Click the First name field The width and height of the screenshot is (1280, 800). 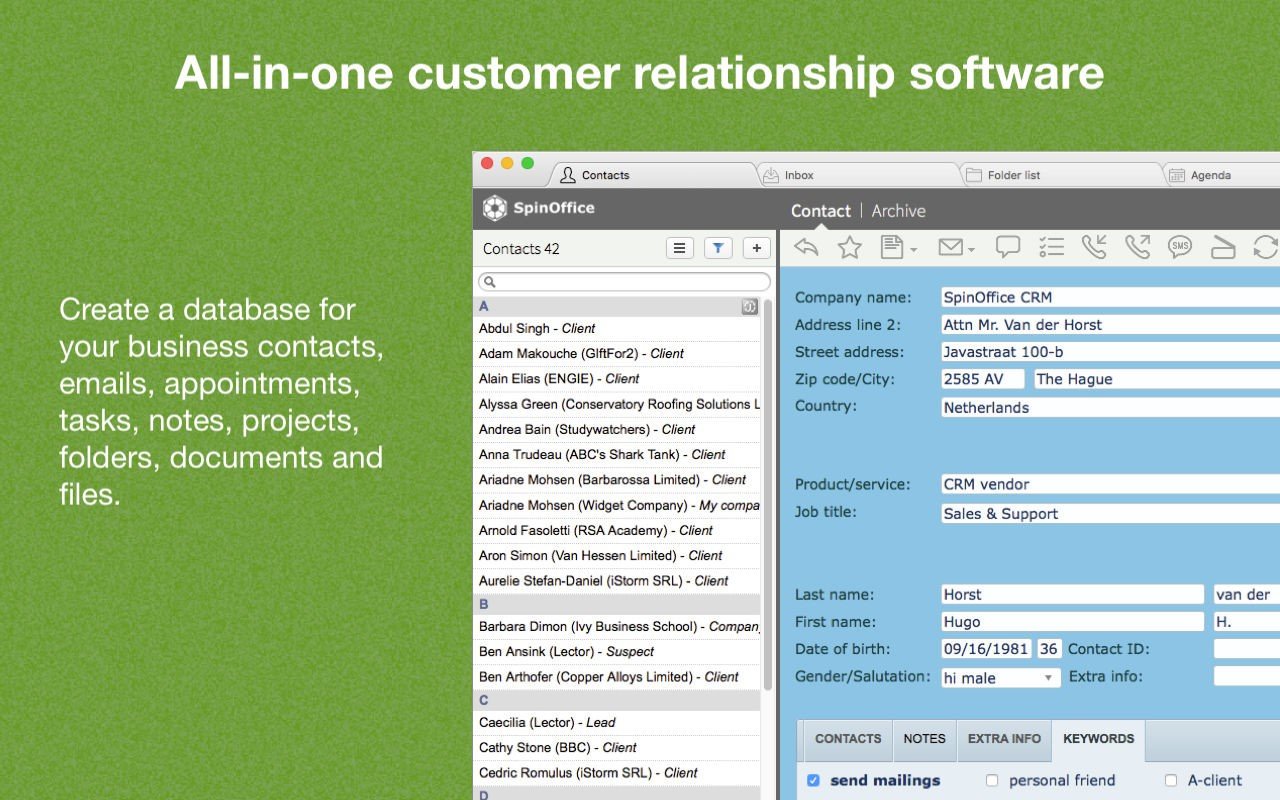pos(1072,622)
